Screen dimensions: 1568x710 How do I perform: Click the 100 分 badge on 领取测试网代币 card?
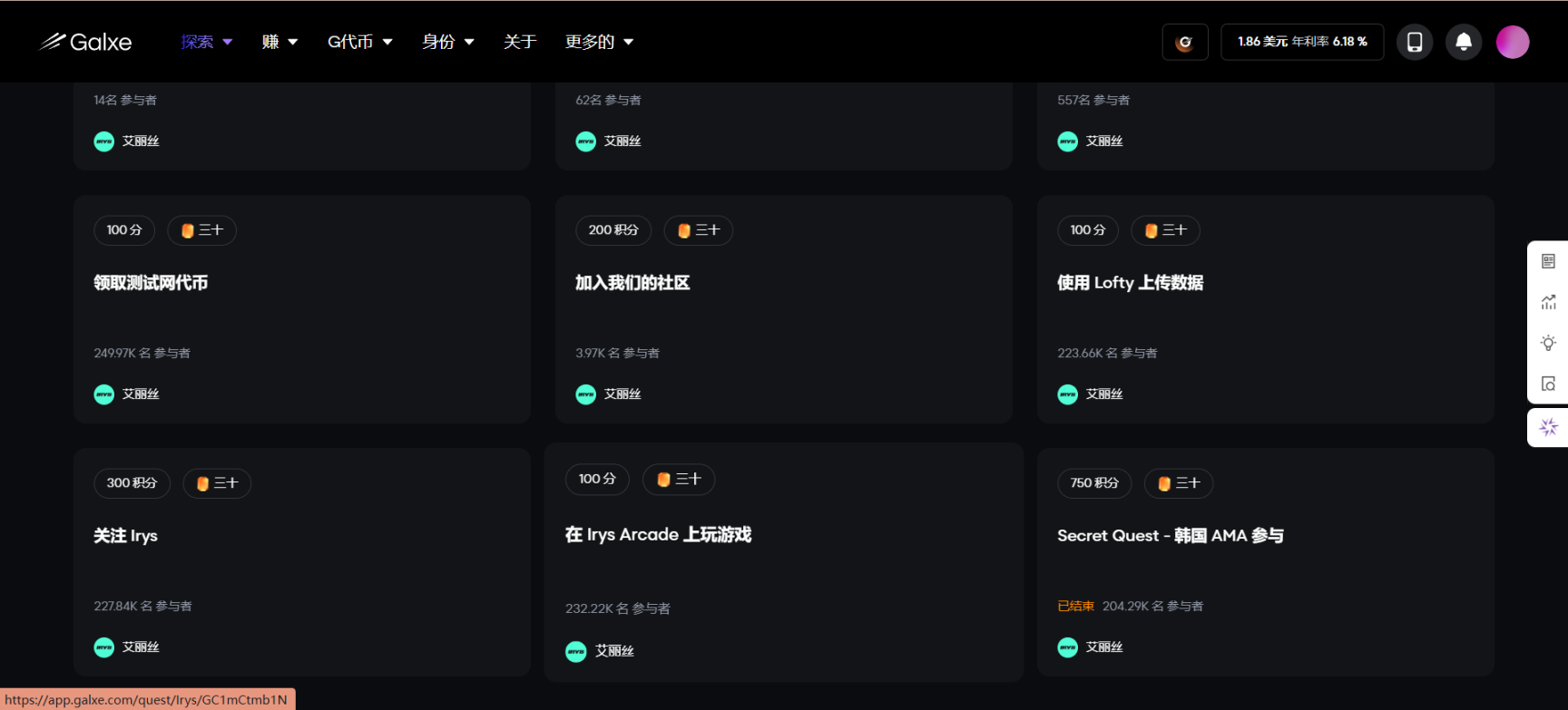point(124,230)
